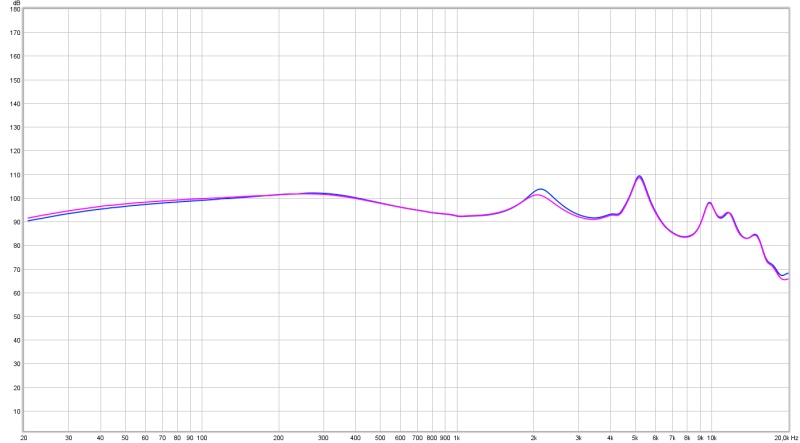Screen dimensions: 800x443
Task: Click the curve dip between 7k and 8k
Action: click(x=684, y=237)
